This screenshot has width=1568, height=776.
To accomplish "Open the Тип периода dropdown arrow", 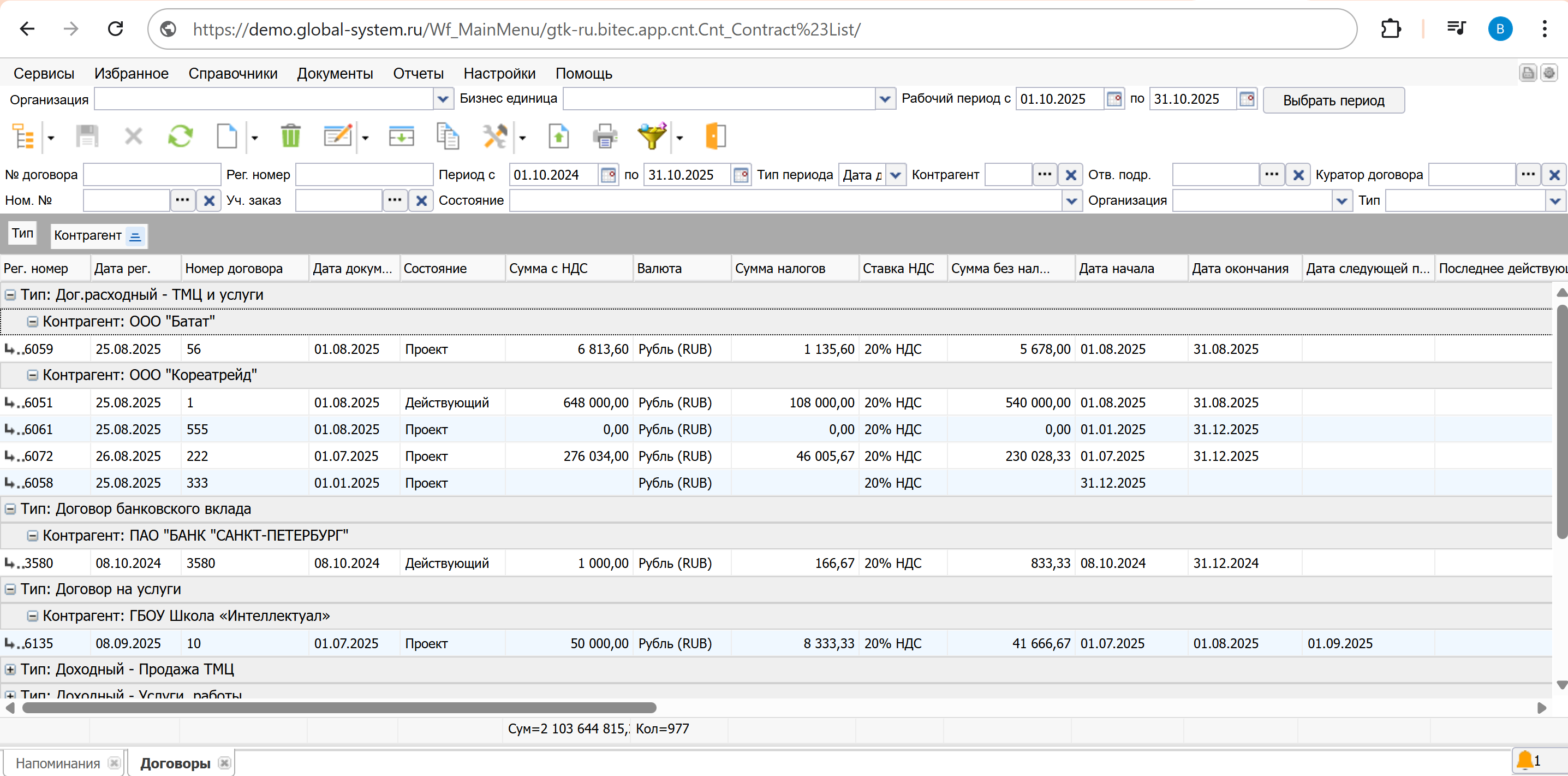I will point(895,175).
